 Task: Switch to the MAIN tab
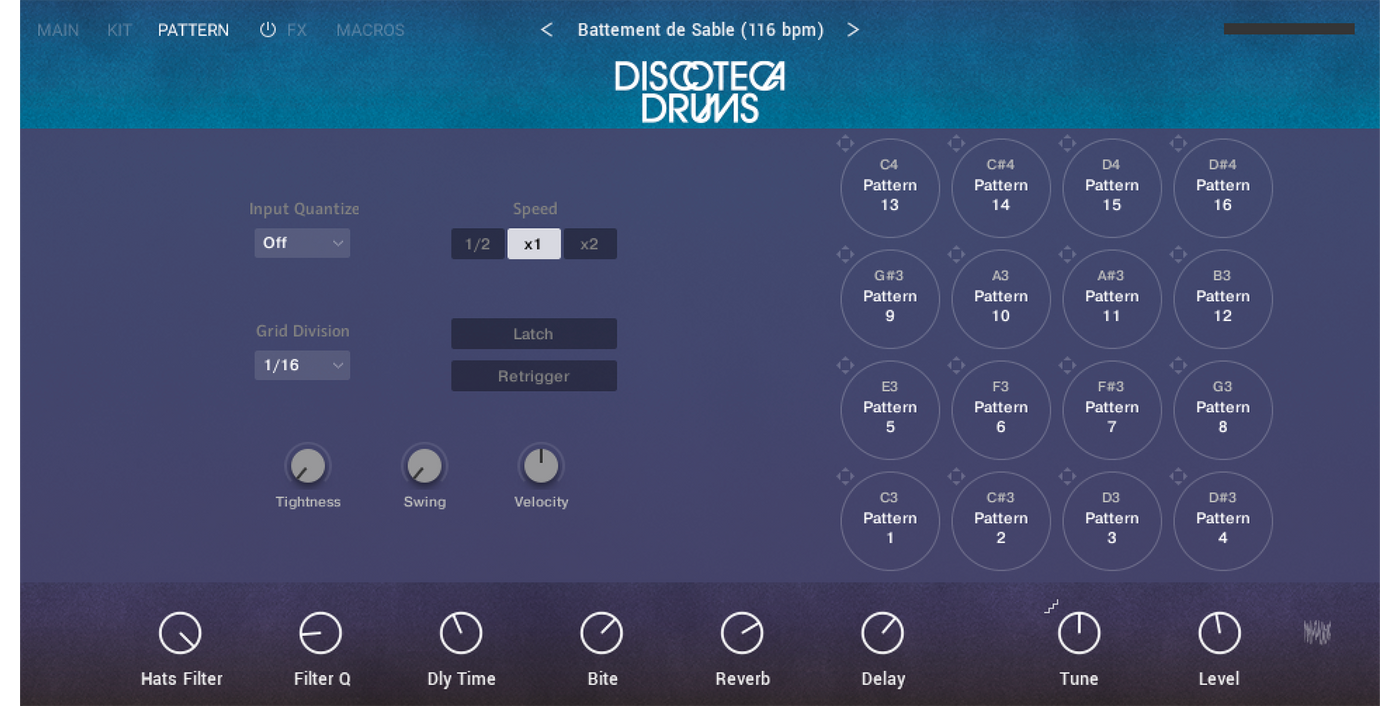[58, 30]
